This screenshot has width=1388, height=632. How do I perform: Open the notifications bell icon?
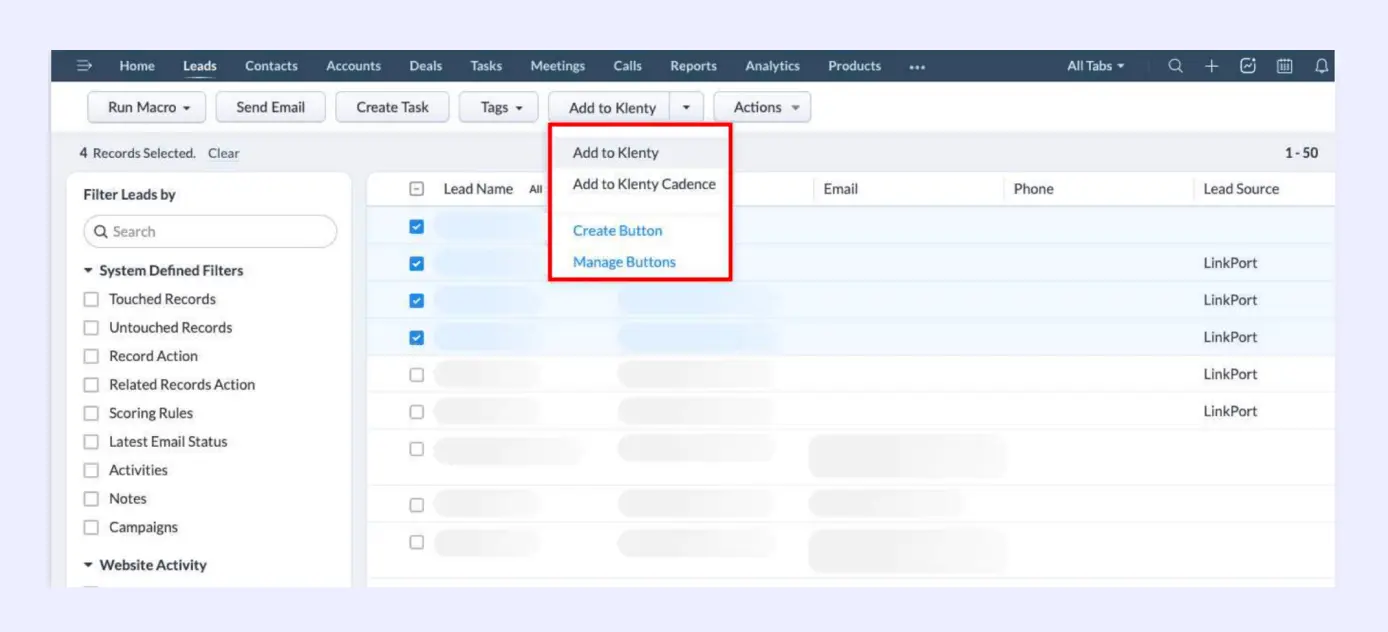(x=1321, y=66)
